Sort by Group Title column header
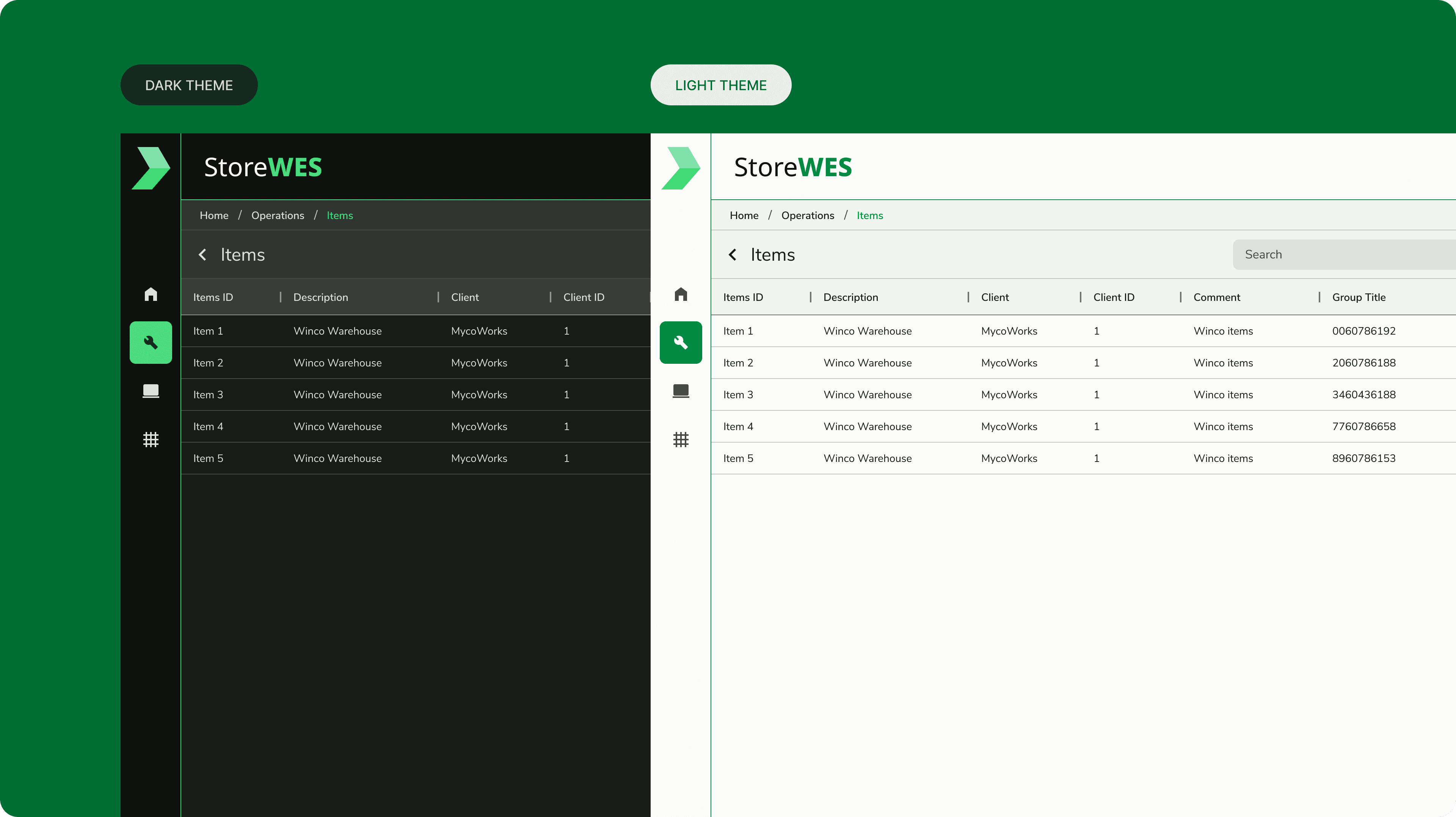1456x817 pixels. pos(1358,298)
